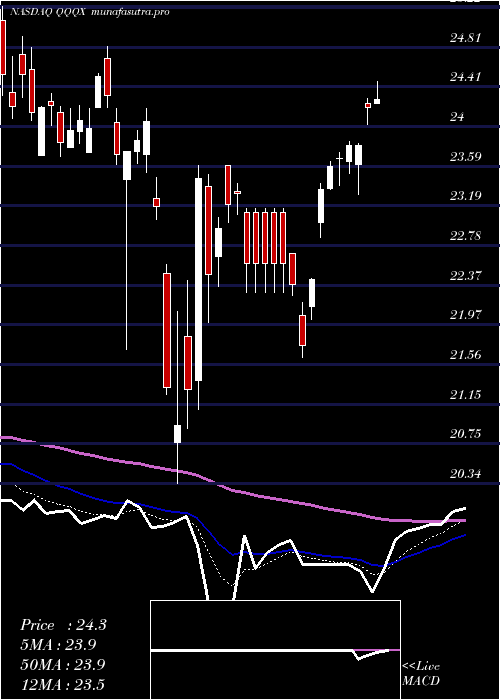Image resolution: width=500 pixels, height=700 pixels.
Task: Click the MACD inset chart box
Action: pos(275,650)
